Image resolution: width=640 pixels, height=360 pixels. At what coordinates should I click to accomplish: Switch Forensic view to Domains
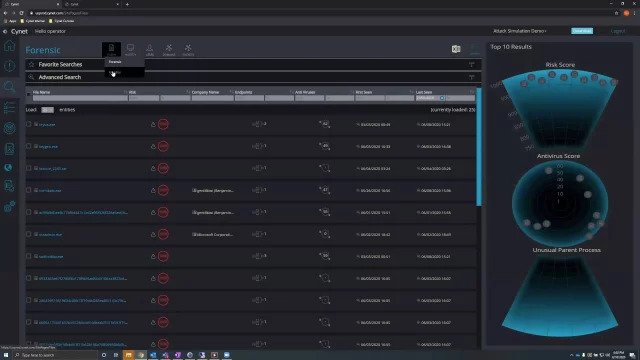169,50
